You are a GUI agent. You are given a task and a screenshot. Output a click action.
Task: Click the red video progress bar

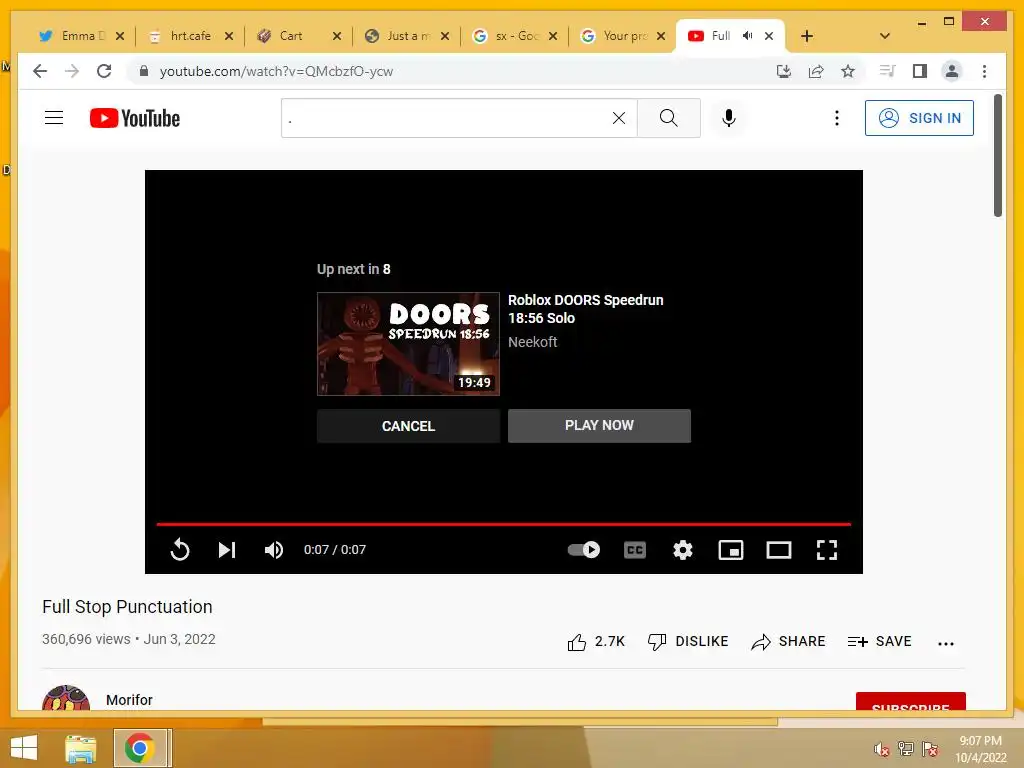coord(504,524)
